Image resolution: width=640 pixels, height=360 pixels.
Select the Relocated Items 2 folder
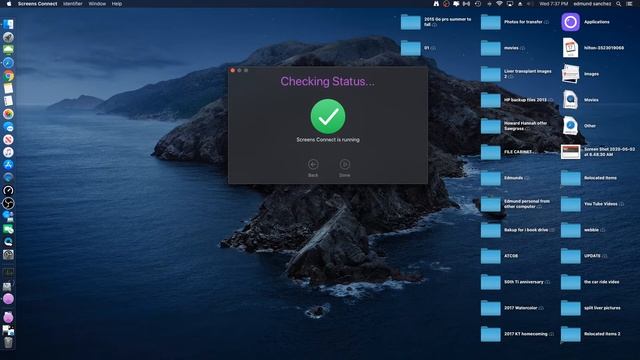(571, 334)
